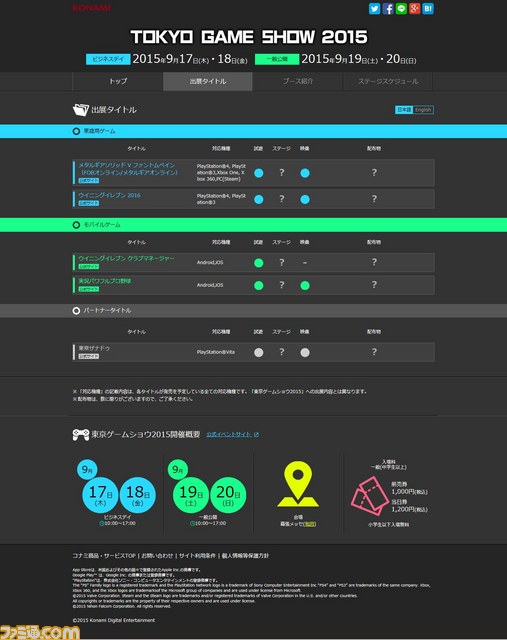507x640 pixels.
Task: Open the 個人情報等保護方針 footer link
Action: 245,556
